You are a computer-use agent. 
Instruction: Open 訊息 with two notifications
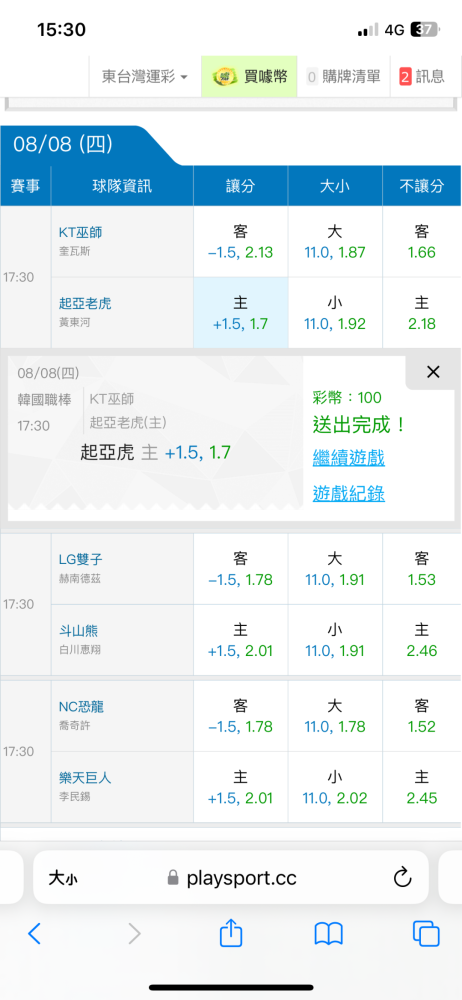pos(422,77)
